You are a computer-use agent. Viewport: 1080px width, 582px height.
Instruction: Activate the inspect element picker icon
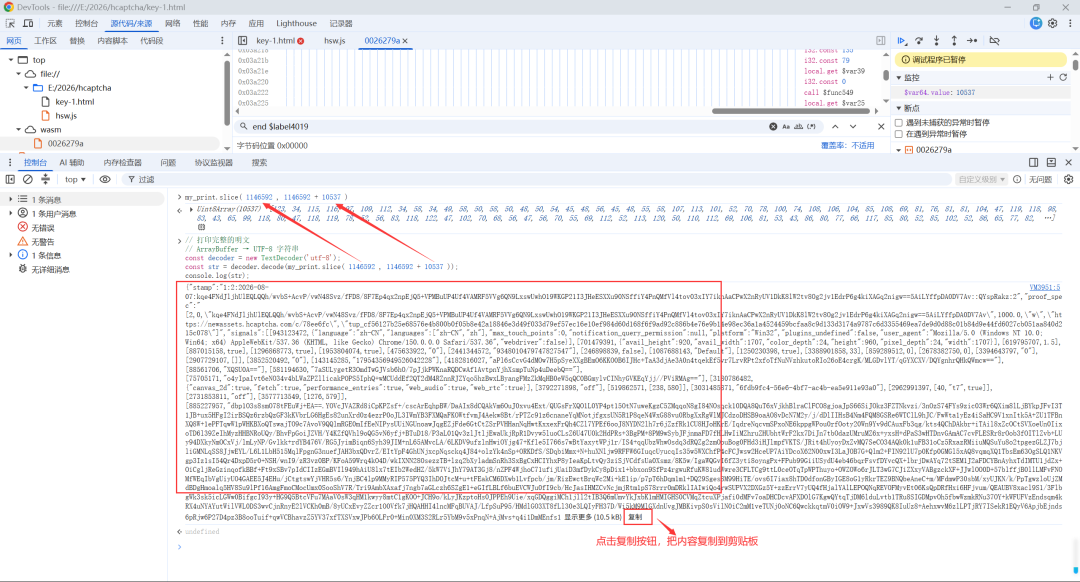[10, 23]
